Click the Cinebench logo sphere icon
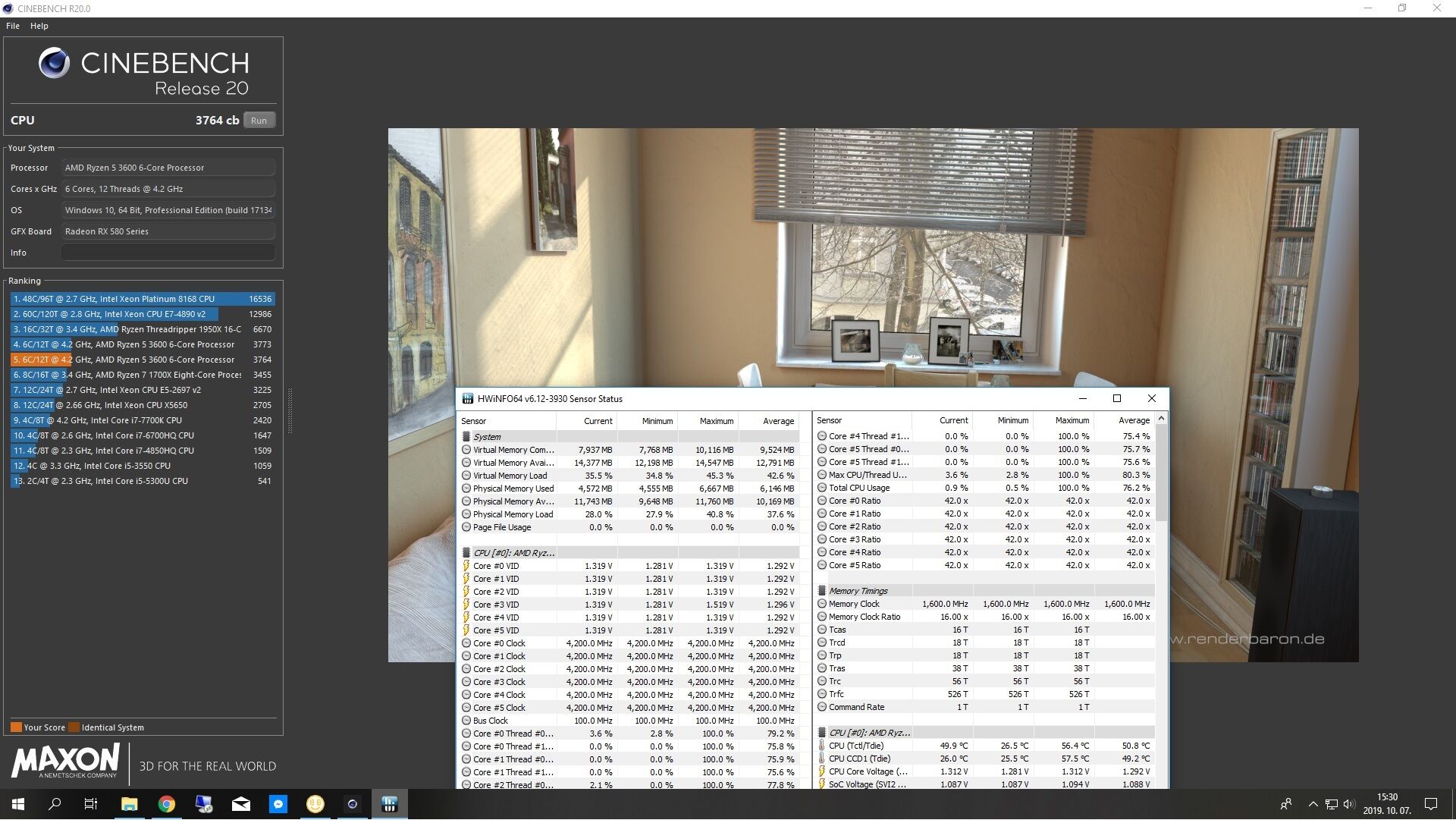Image resolution: width=1456 pixels, height=820 pixels. tap(54, 63)
